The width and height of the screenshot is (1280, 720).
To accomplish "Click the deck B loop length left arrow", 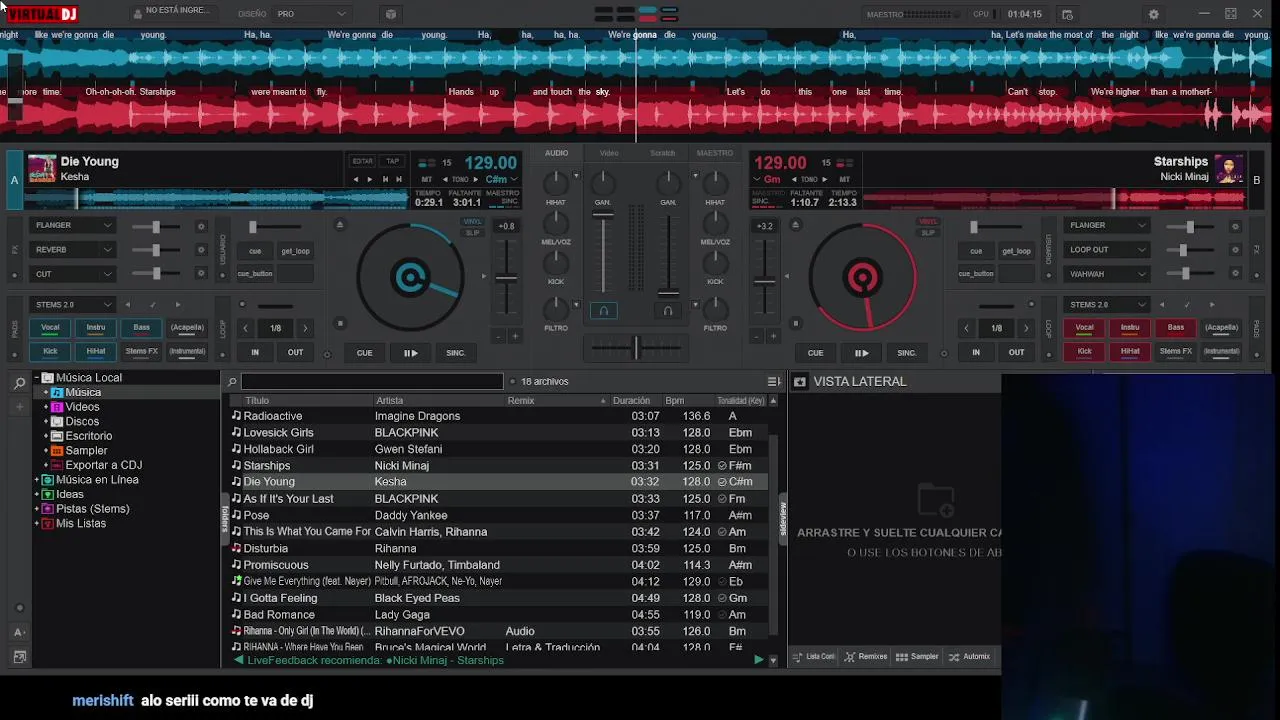I will click(x=967, y=328).
